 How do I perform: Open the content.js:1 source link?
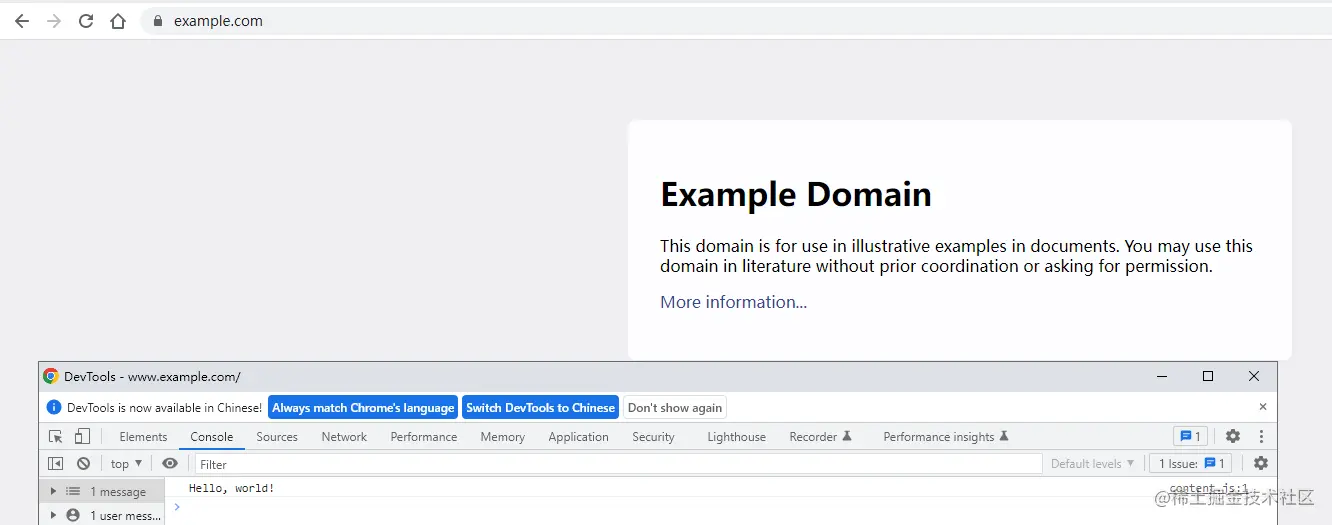1208,488
